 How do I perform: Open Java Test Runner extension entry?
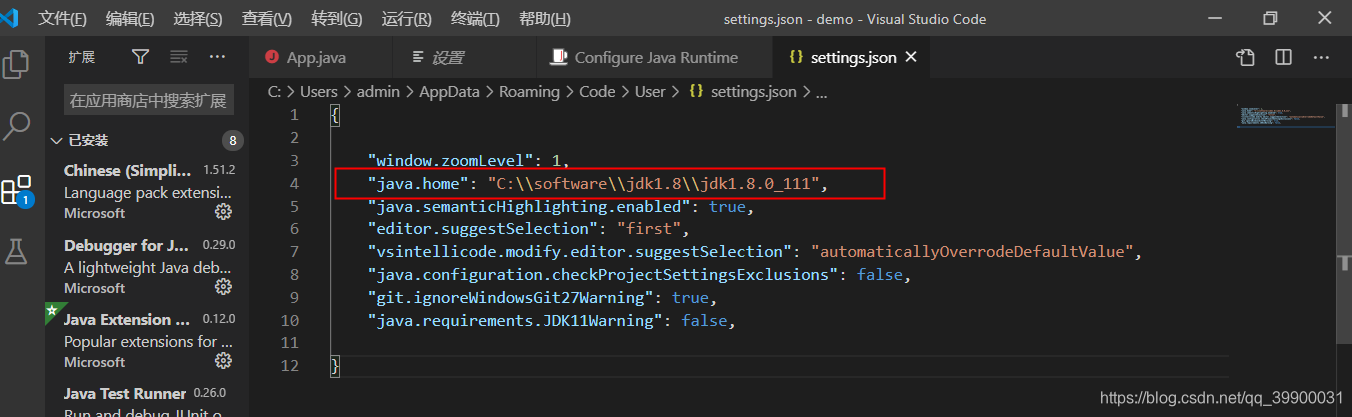coord(148,400)
